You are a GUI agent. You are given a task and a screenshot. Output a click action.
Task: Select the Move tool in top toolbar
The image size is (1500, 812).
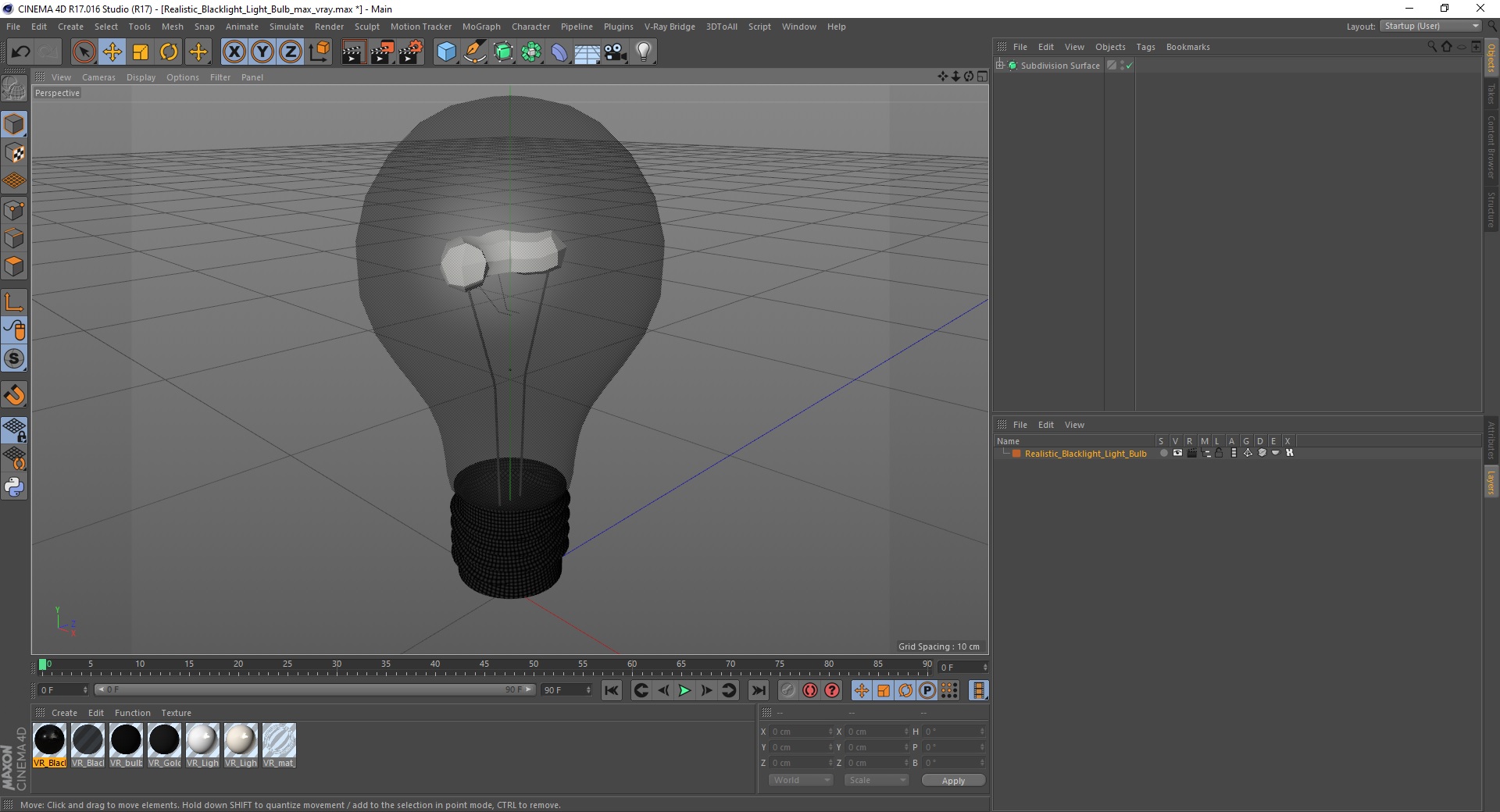[112, 52]
